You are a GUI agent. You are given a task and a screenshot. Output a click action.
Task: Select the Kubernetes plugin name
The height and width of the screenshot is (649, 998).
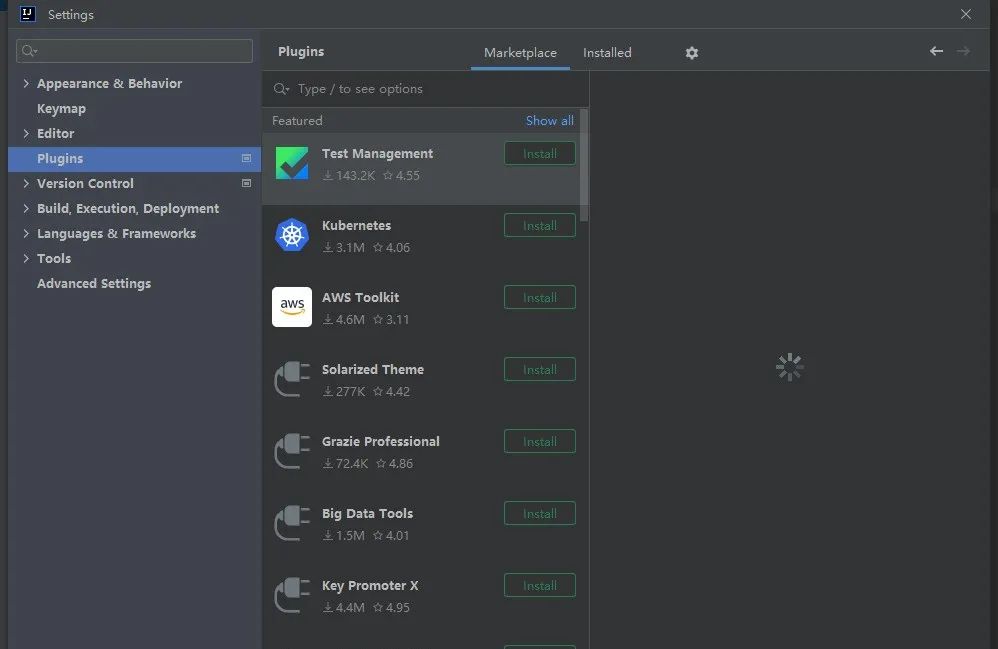356,225
